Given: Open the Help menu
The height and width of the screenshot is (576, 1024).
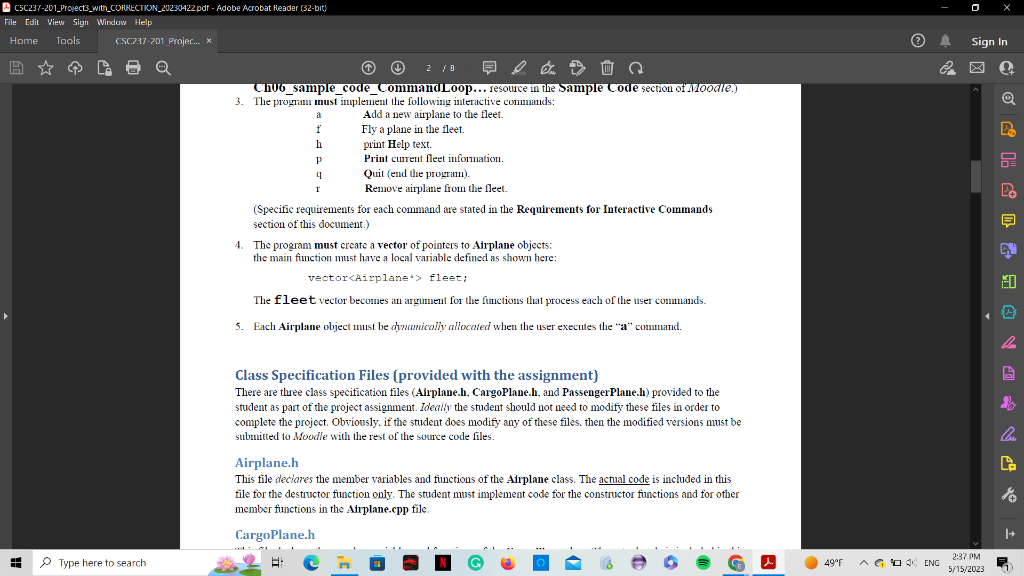Looking at the screenshot, I should pyautogui.click(x=144, y=22).
